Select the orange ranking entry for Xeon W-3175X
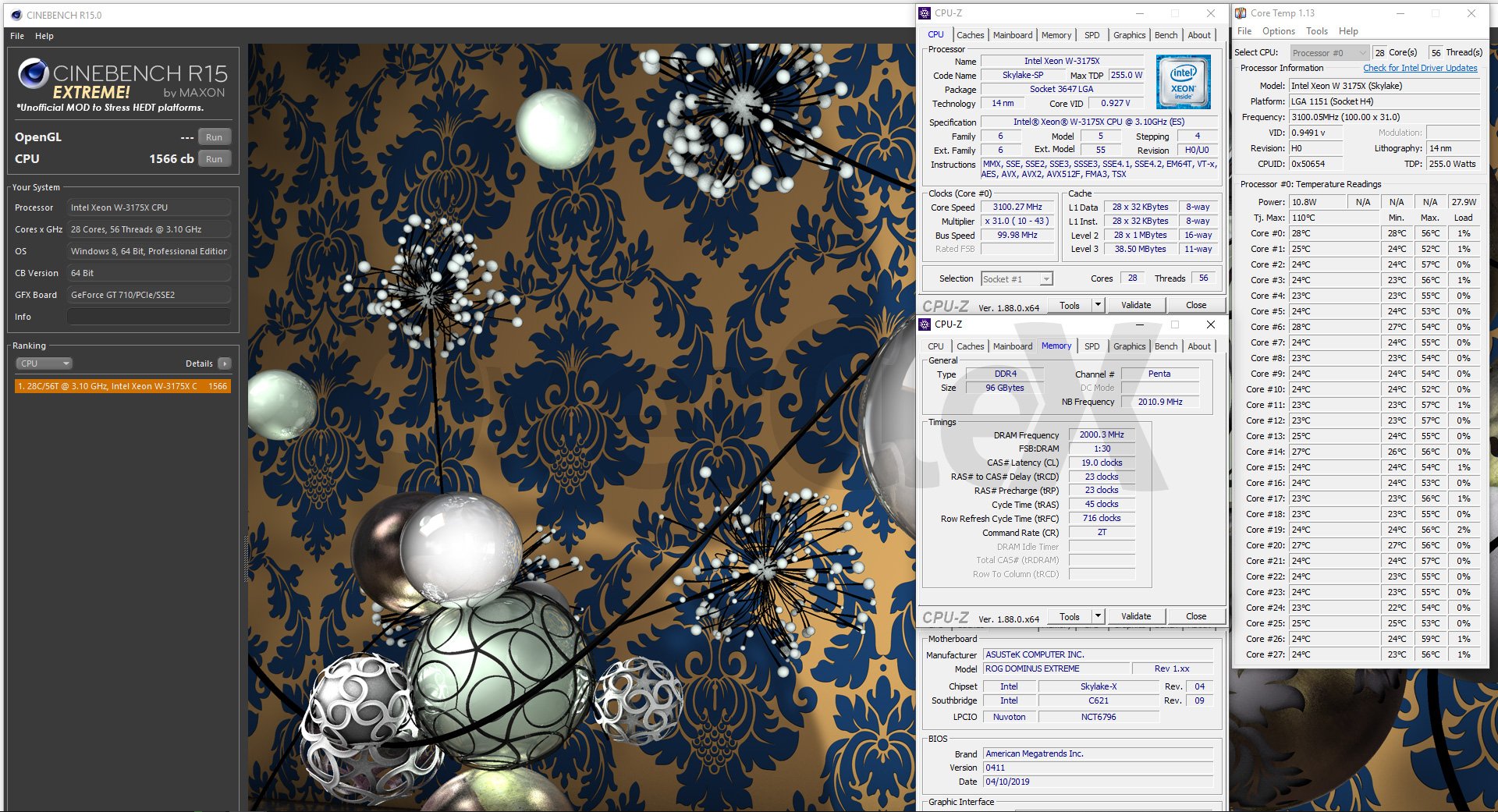This screenshot has width=1498, height=812. coord(122,386)
